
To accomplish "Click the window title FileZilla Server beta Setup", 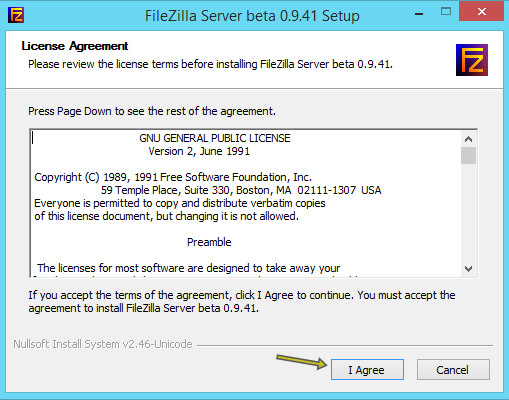I will pyautogui.click(x=252, y=16).
